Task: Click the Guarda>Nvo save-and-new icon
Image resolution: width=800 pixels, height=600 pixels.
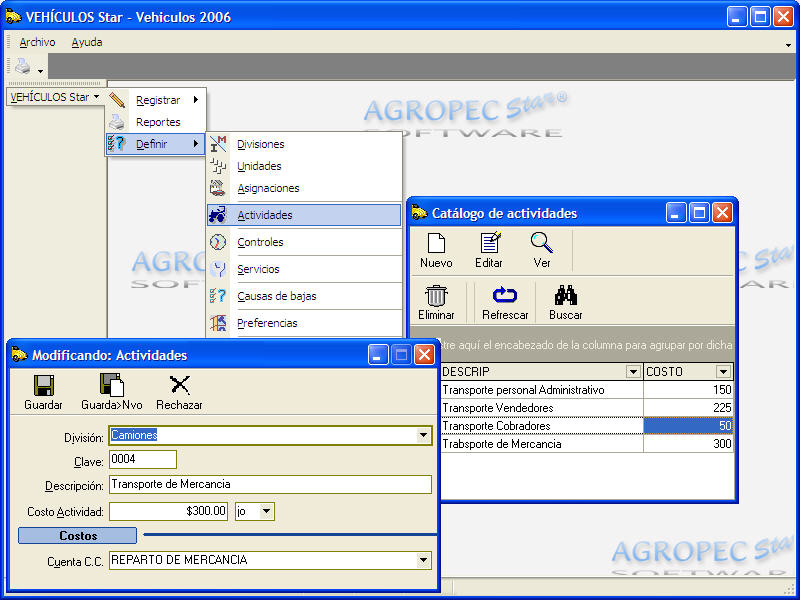Action: coord(110,386)
